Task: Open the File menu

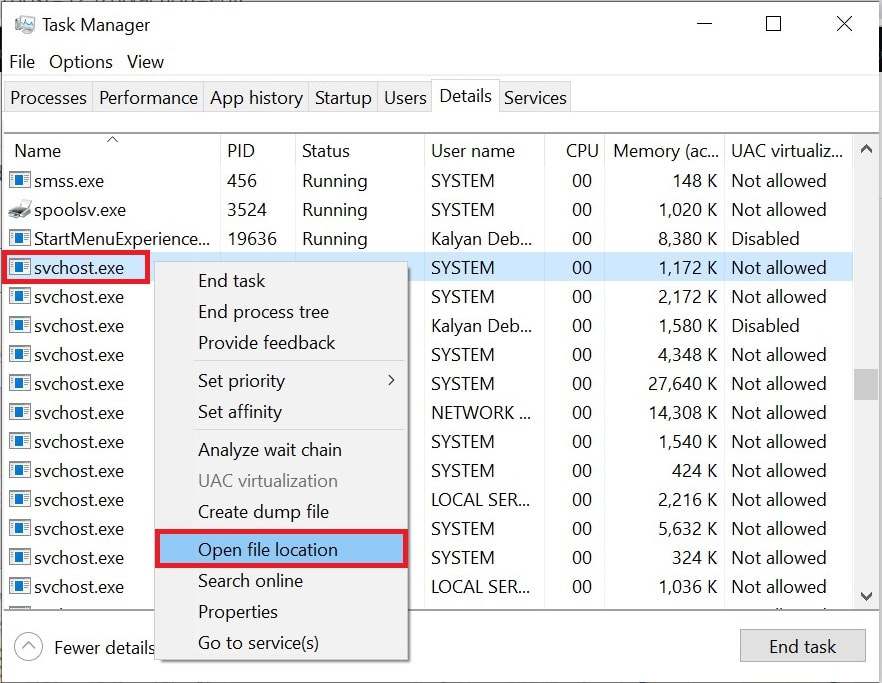Action: (22, 61)
